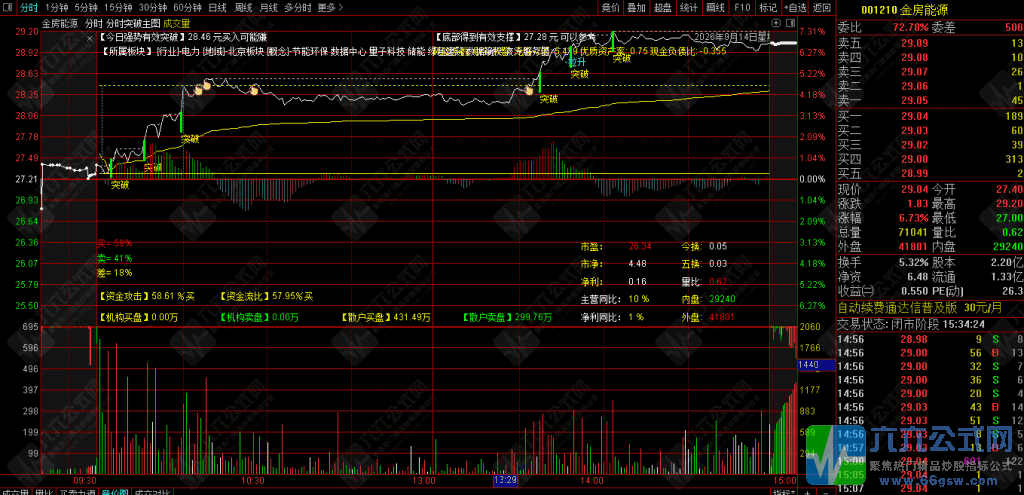
Task: Click the 现价 value 29.04
Action: 914,189
